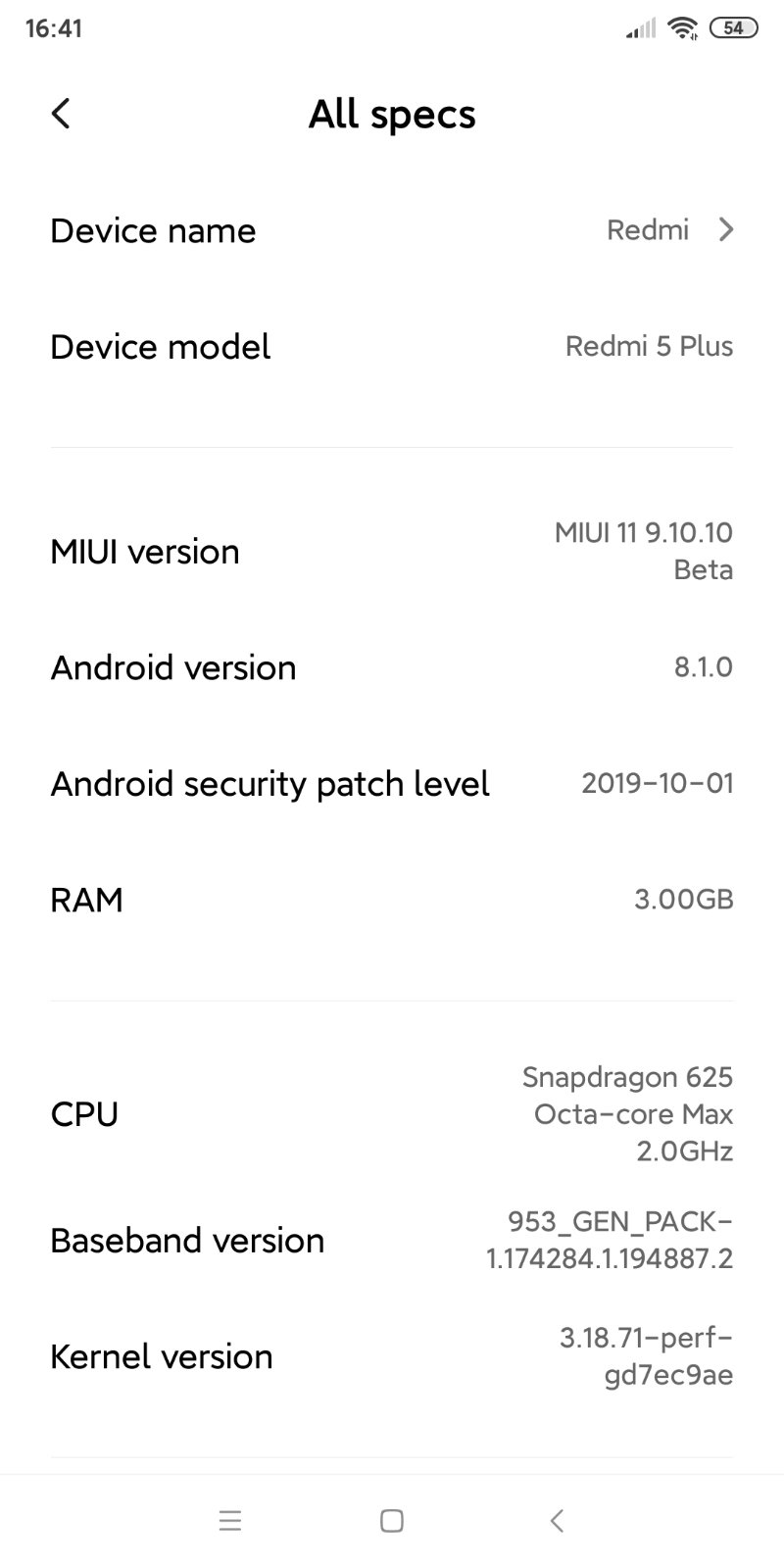Tap the Redmi device name value
Viewport: 784px width, 1568px height.
coord(648,230)
